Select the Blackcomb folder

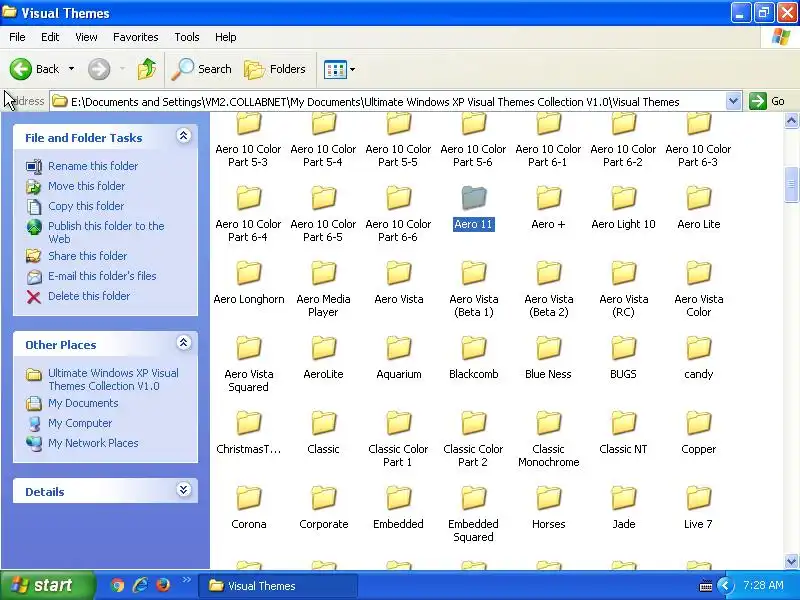coord(473,359)
